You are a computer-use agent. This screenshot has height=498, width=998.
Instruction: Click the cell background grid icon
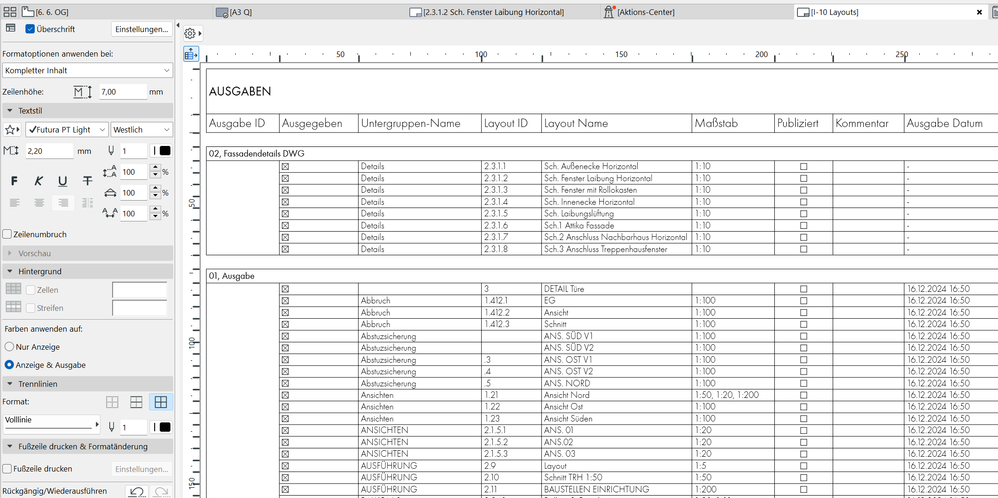(x=13, y=290)
